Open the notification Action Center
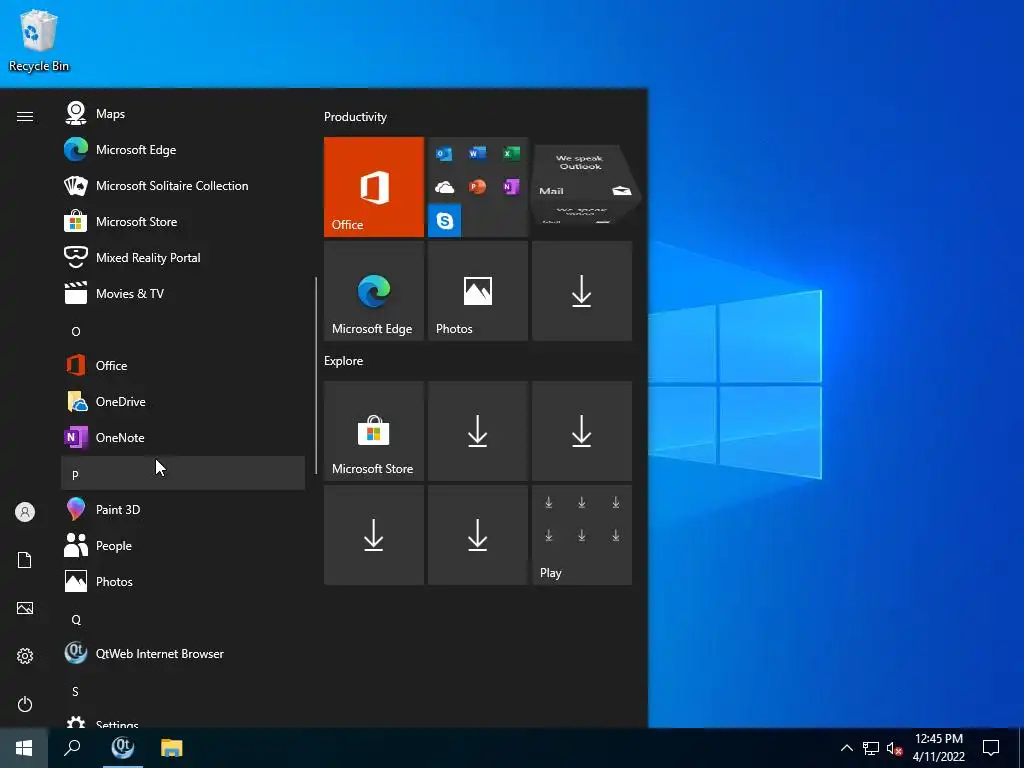 991,748
